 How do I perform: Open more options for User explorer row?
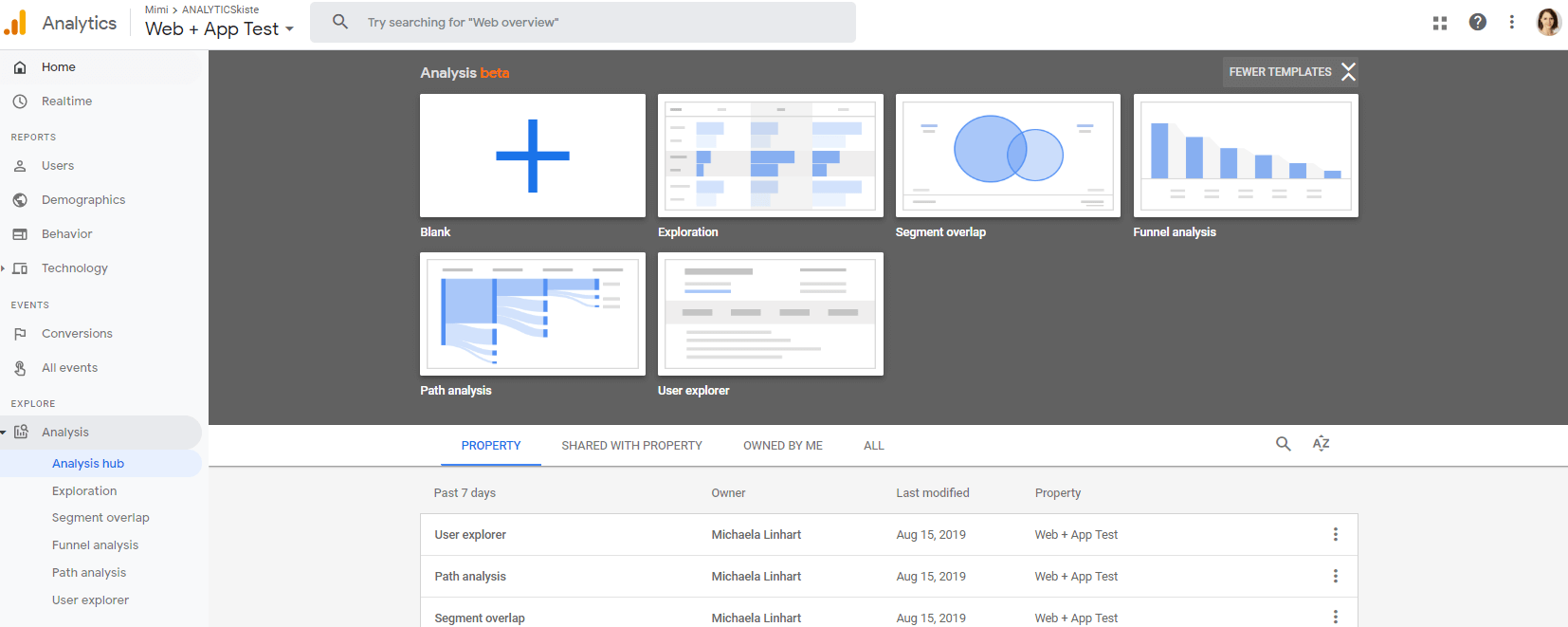(1335, 535)
